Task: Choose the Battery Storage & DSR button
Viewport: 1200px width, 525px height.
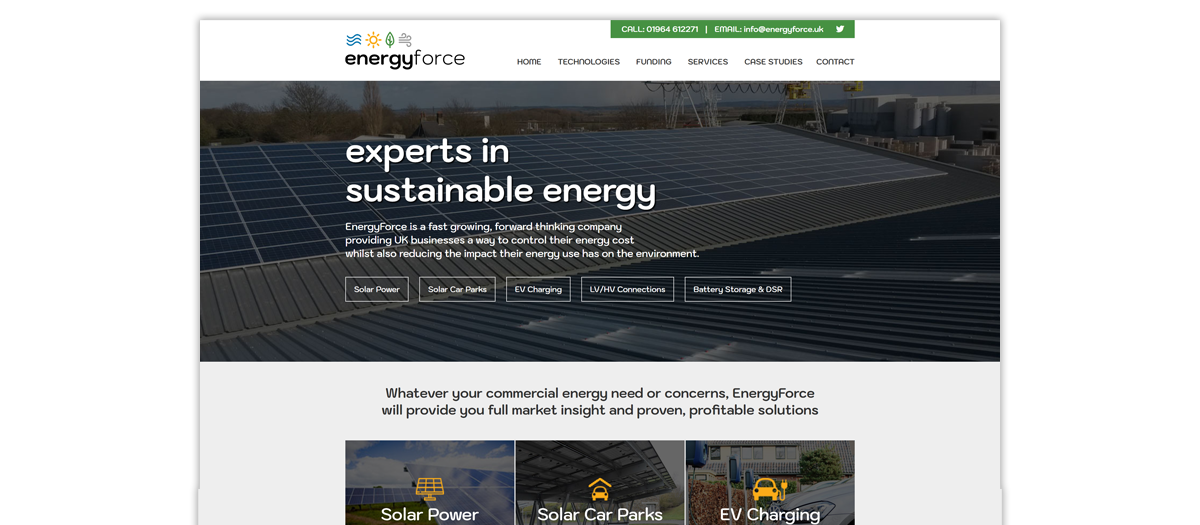Action: (x=738, y=290)
